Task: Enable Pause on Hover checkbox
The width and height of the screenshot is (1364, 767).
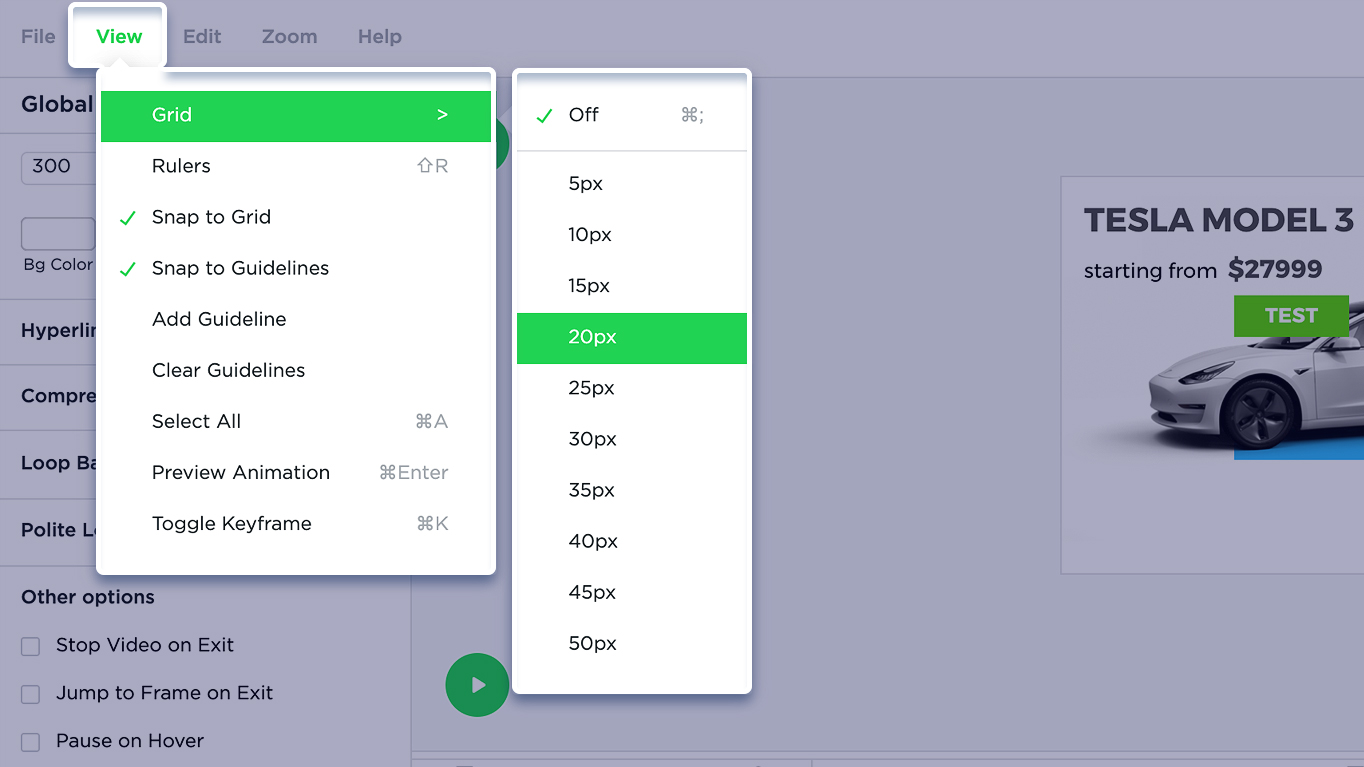Action: point(31,742)
